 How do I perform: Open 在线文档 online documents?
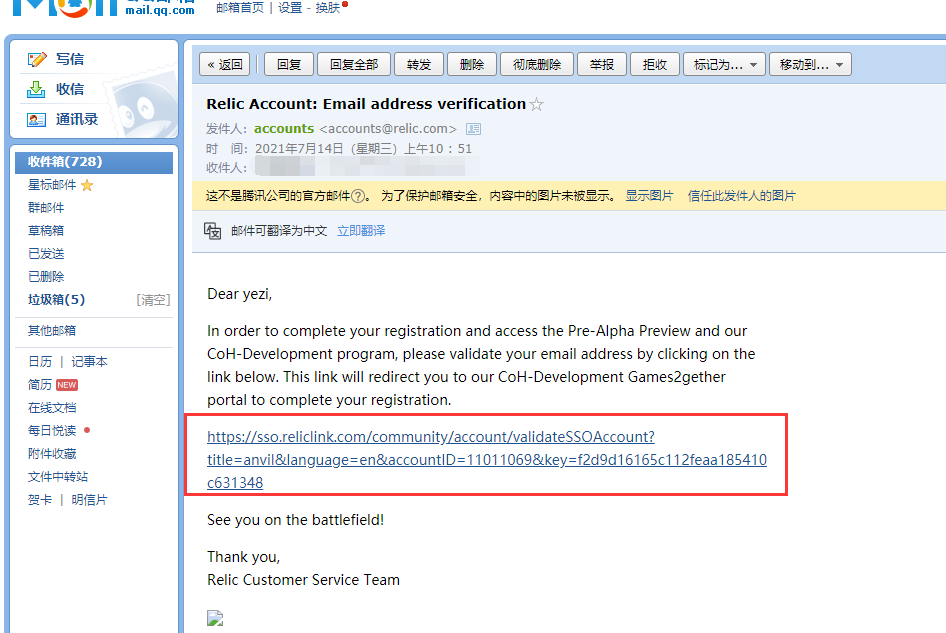[52, 407]
